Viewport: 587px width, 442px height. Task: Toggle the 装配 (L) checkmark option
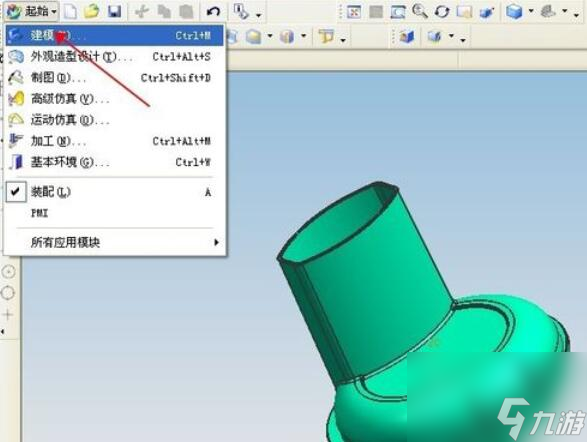(x=16, y=192)
